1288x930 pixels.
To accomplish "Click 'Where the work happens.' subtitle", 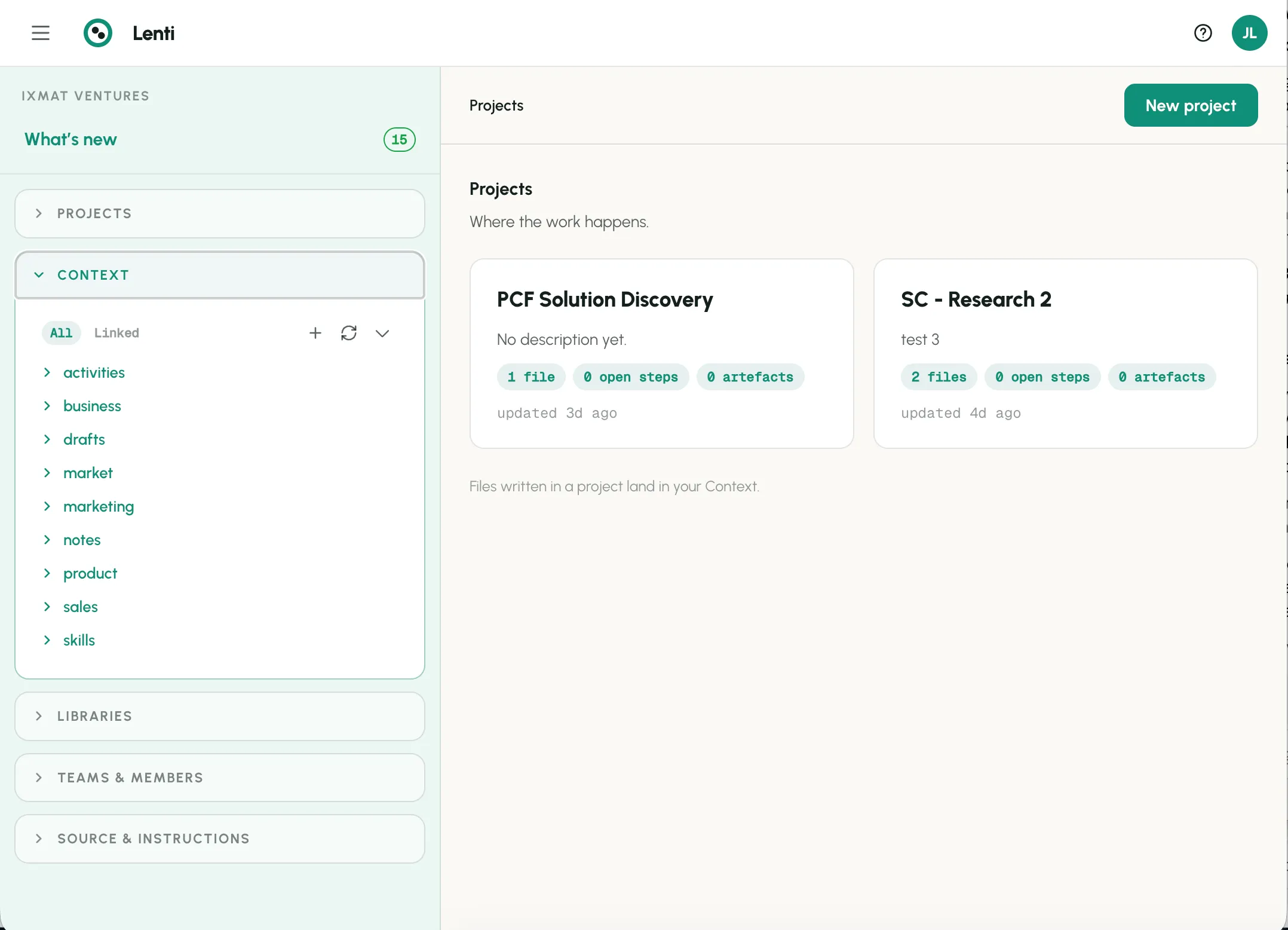I will click(x=559, y=222).
